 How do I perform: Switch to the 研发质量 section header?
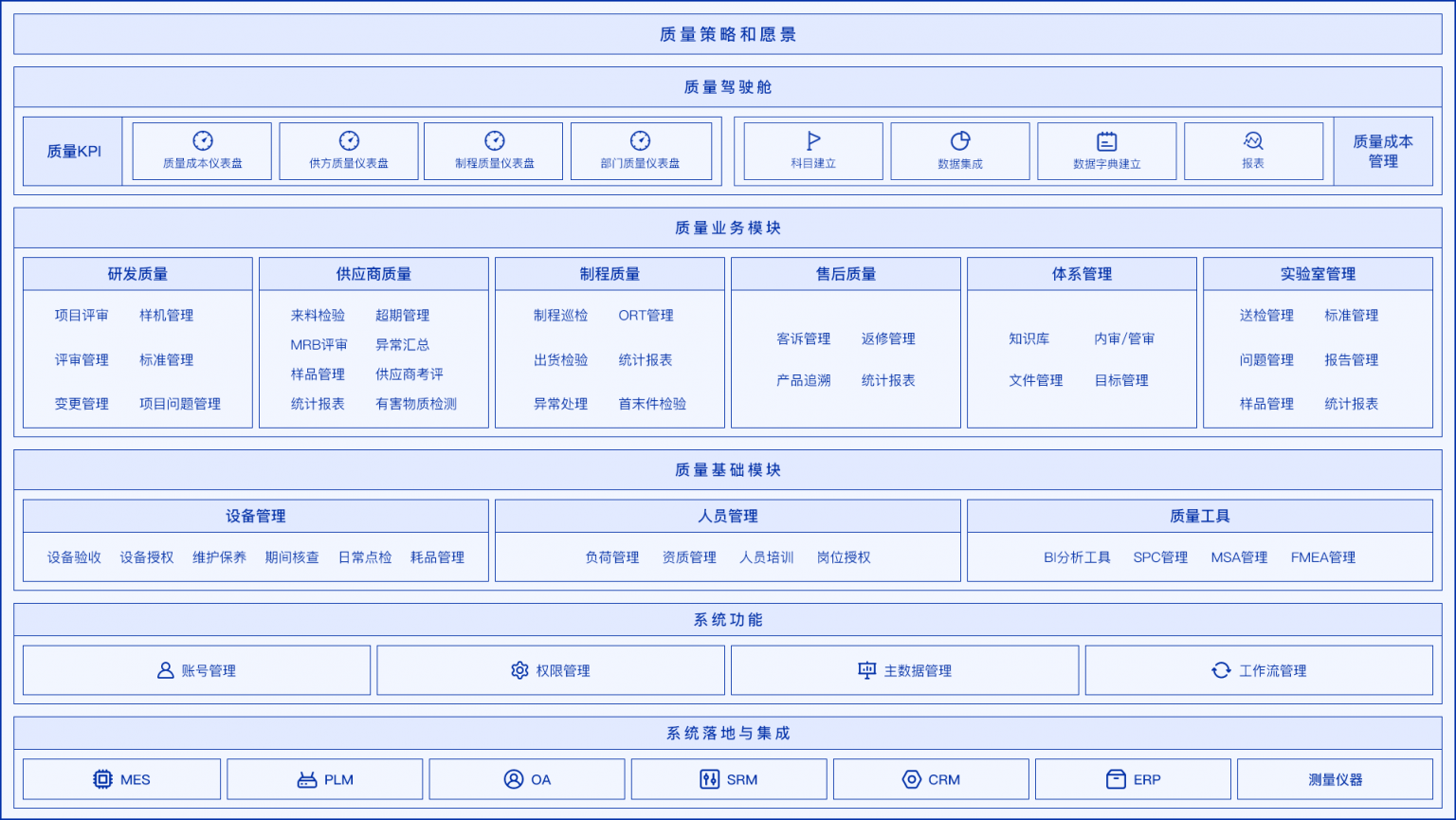pyautogui.click(x=136, y=273)
